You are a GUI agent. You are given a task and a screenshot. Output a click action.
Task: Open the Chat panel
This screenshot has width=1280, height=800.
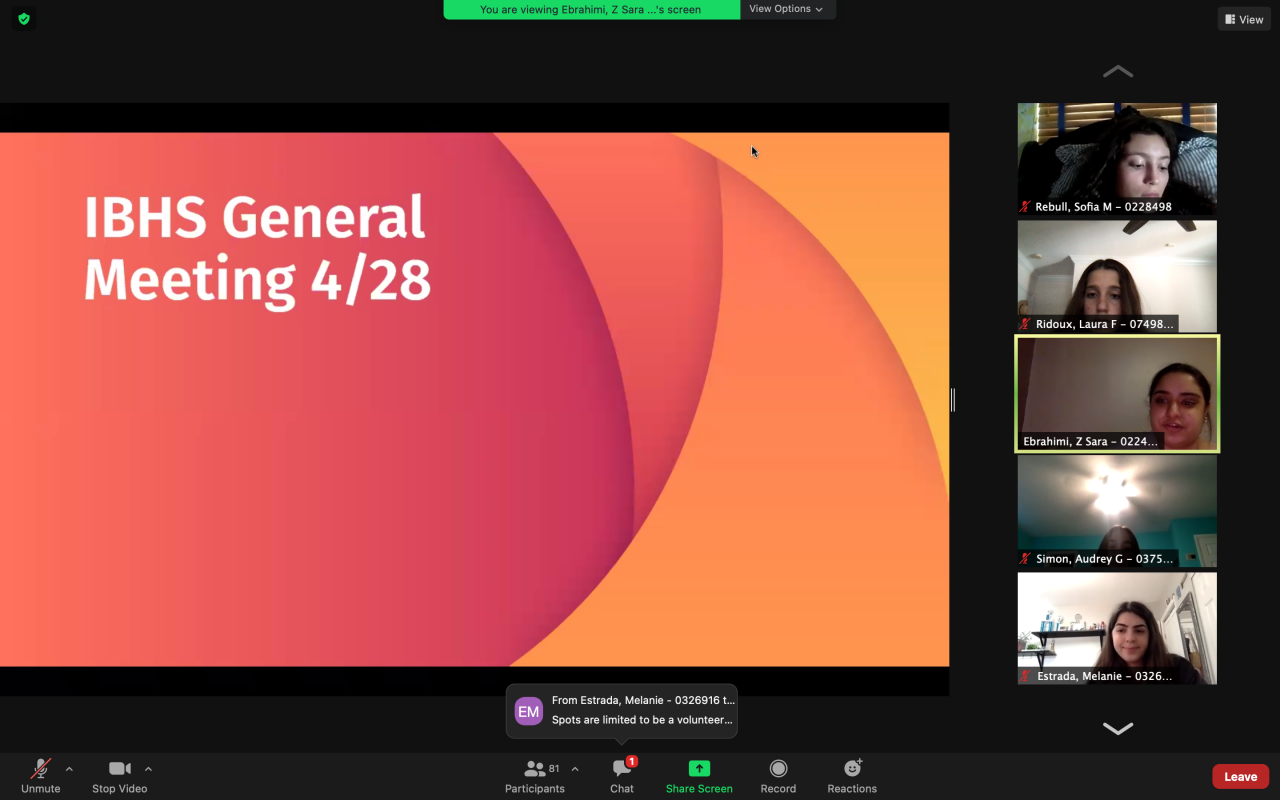click(622, 776)
